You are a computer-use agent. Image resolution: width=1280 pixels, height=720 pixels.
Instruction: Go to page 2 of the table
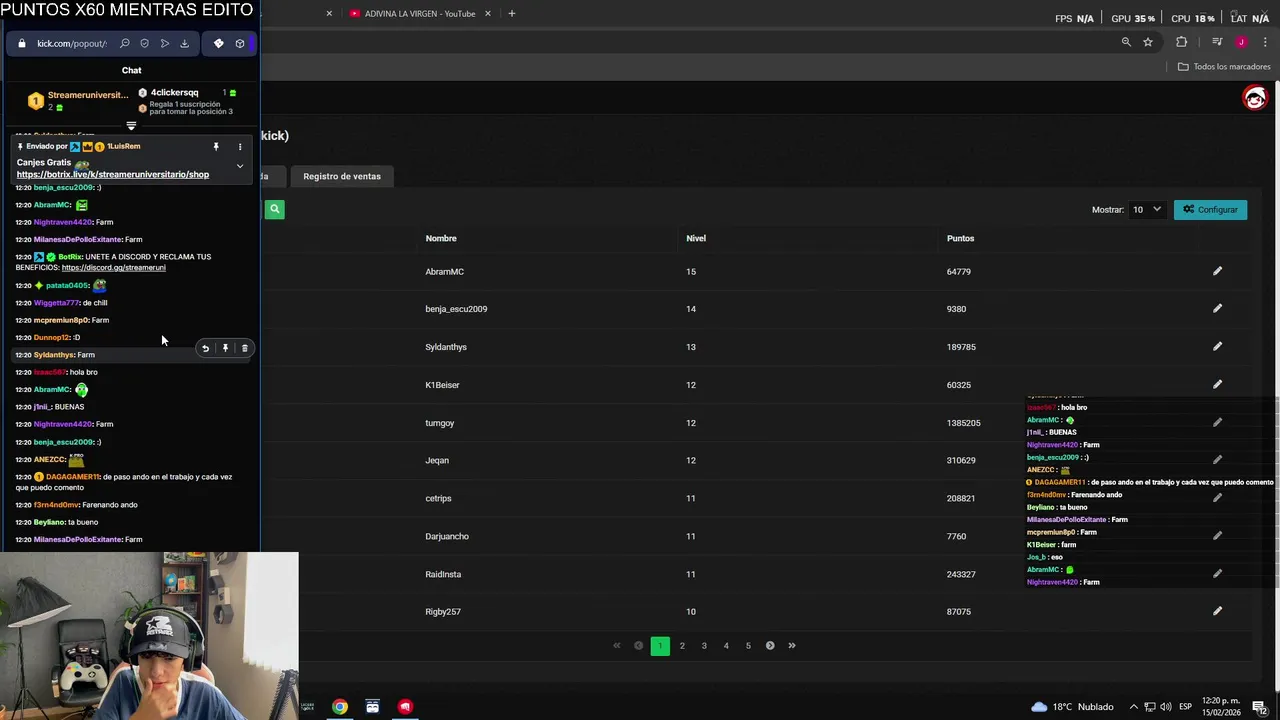[682, 646]
